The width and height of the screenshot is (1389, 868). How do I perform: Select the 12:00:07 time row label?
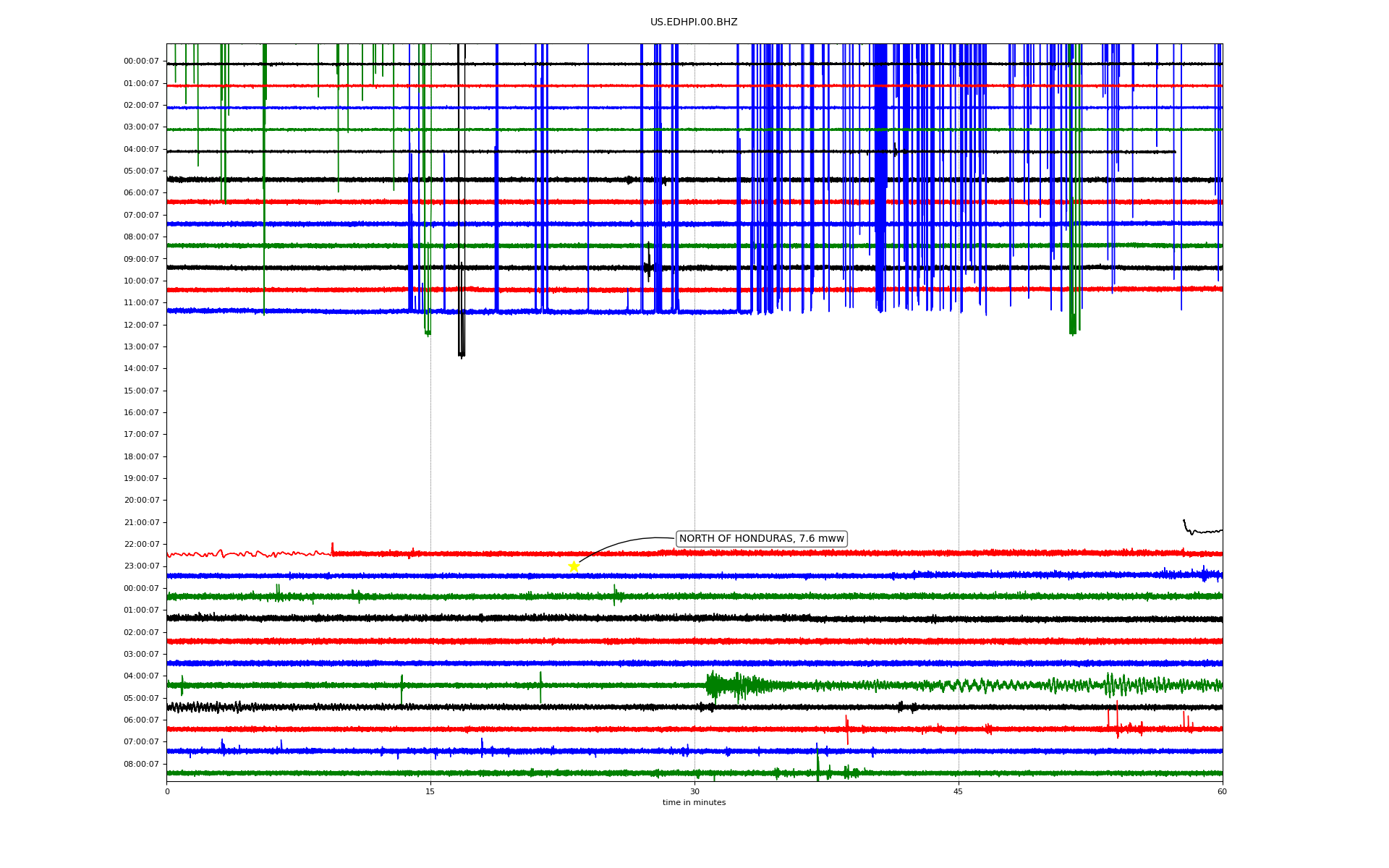pyautogui.click(x=141, y=325)
